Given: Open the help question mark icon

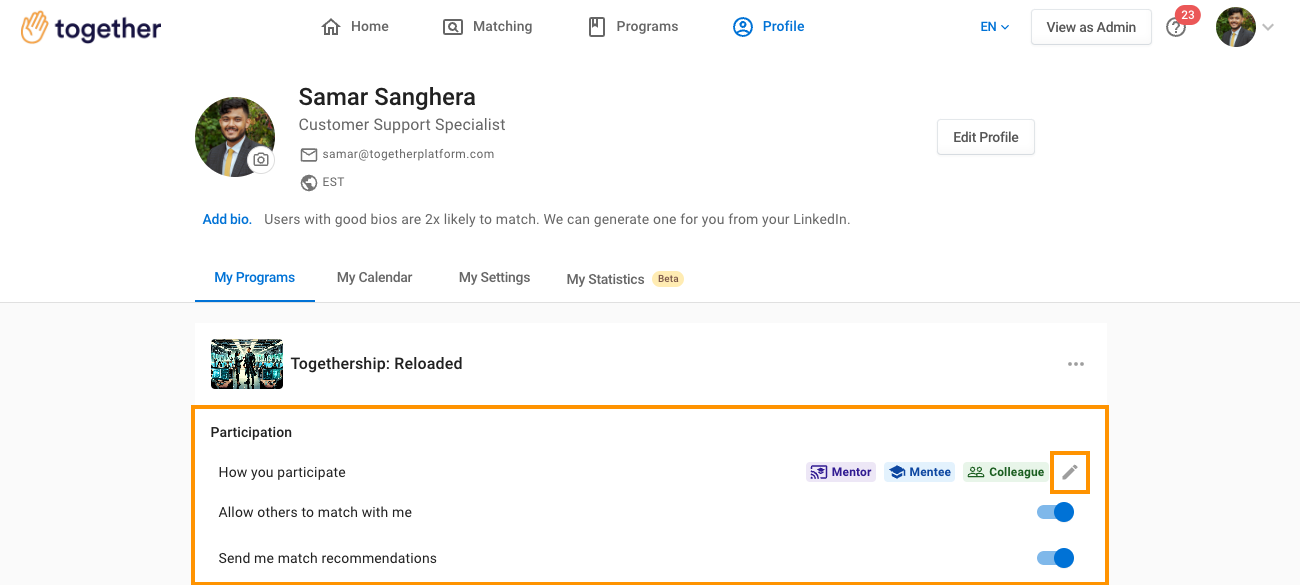Looking at the screenshot, I should [1176, 28].
